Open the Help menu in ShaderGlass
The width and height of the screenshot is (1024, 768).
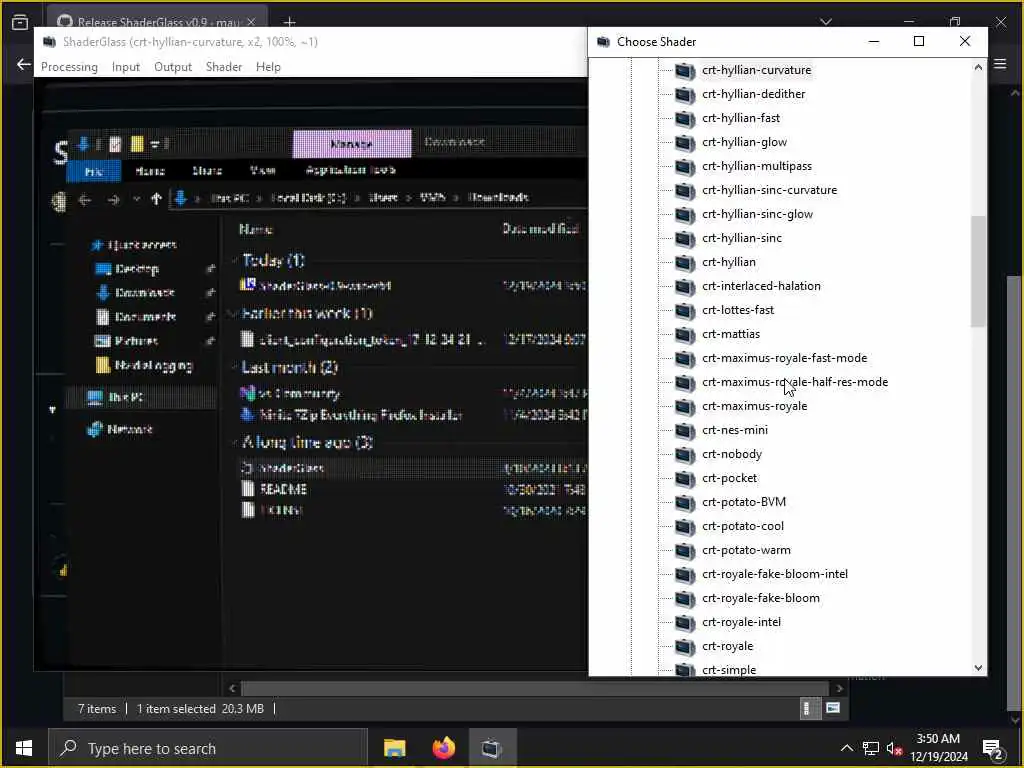point(268,67)
